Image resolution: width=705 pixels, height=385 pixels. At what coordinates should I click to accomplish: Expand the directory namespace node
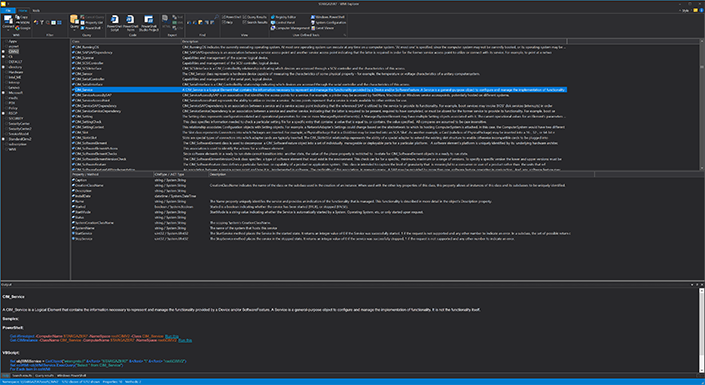tap(3, 67)
